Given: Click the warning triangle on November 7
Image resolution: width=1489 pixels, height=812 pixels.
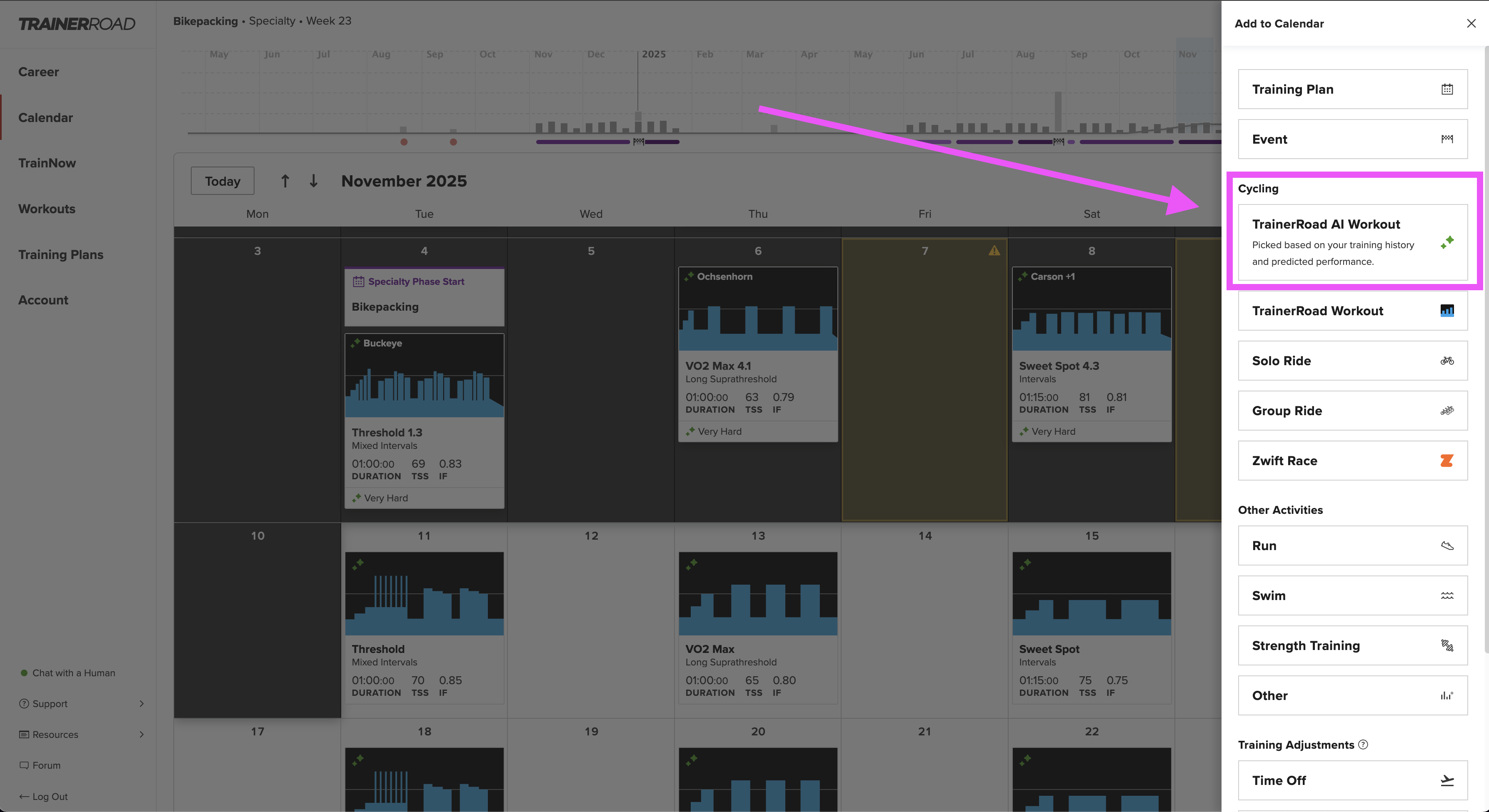Looking at the screenshot, I should click(994, 251).
